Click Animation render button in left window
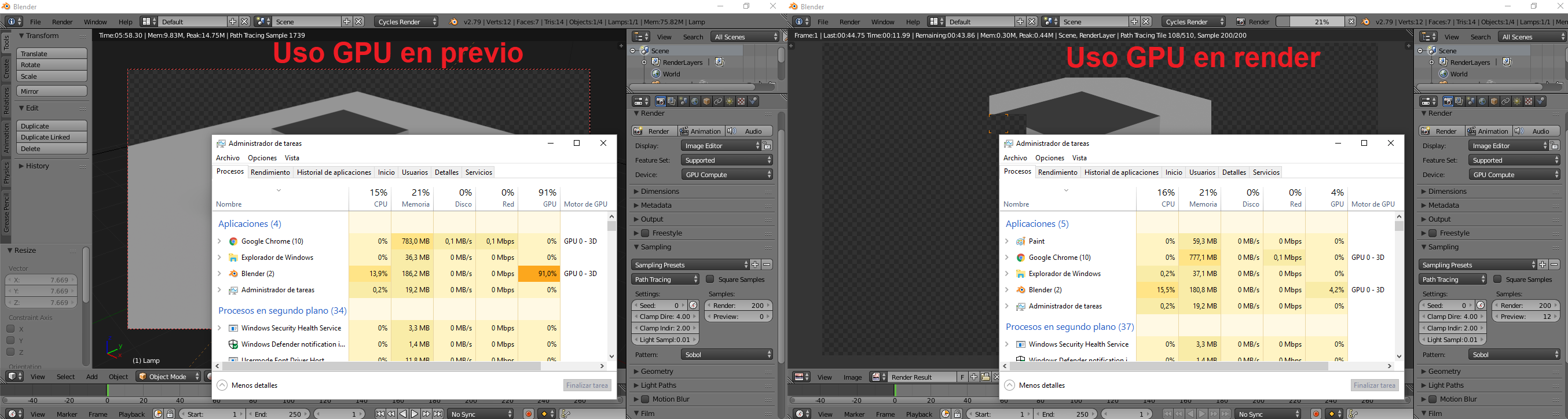 (701, 131)
